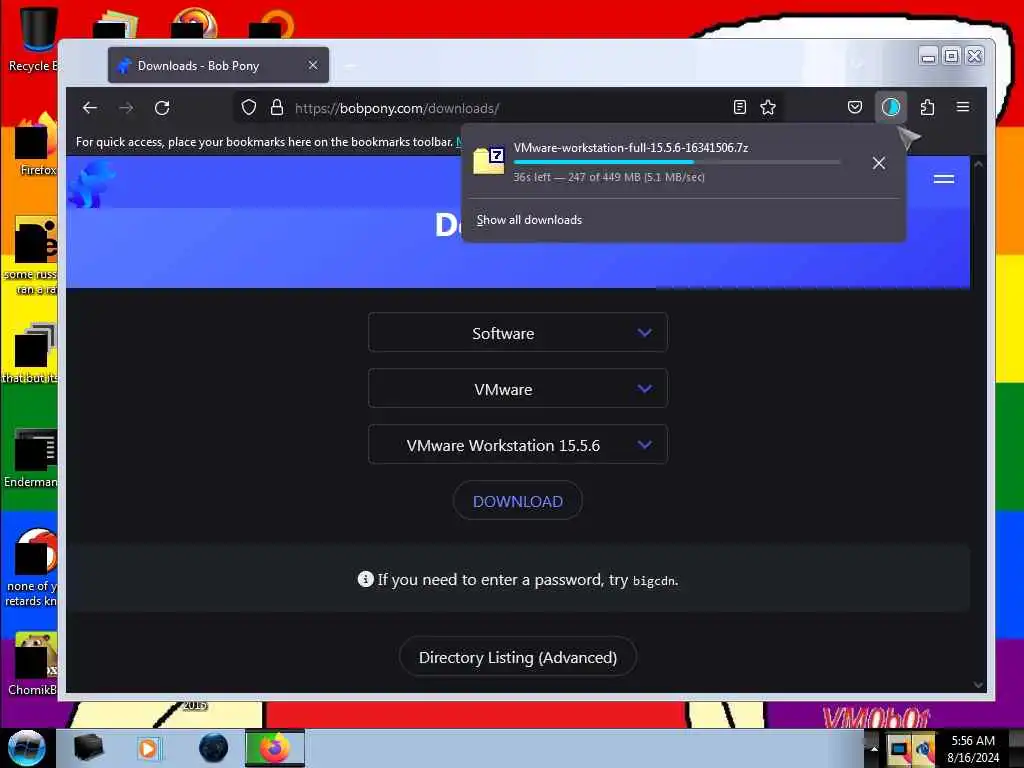Go back using the browser back arrow
Screen dimensions: 1024x768
tap(90, 108)
